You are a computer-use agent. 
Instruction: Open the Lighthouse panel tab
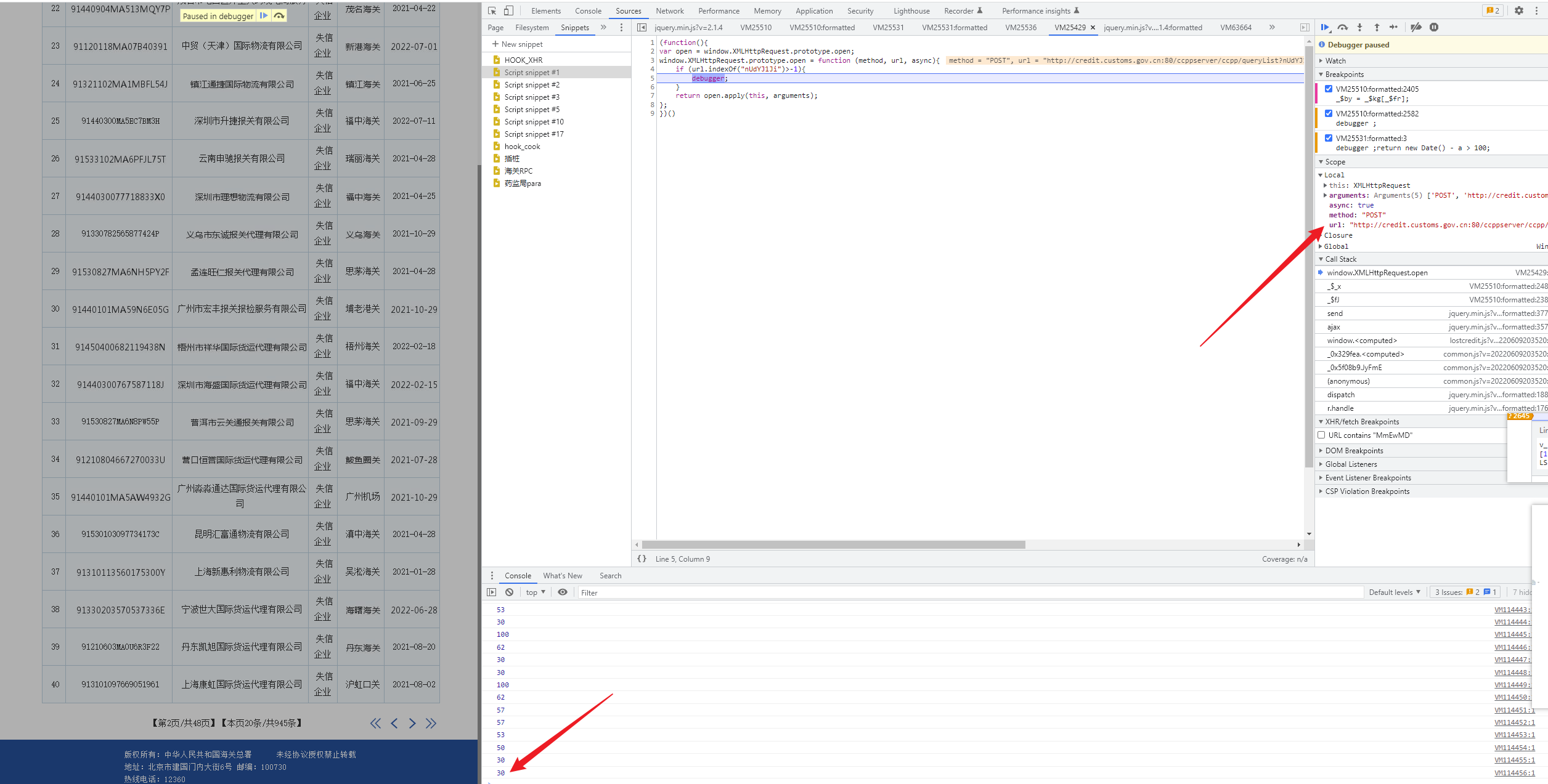911,10
